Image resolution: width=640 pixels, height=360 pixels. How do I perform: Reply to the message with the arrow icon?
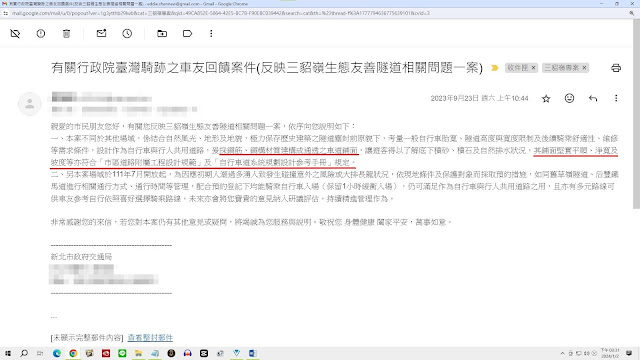593,98
